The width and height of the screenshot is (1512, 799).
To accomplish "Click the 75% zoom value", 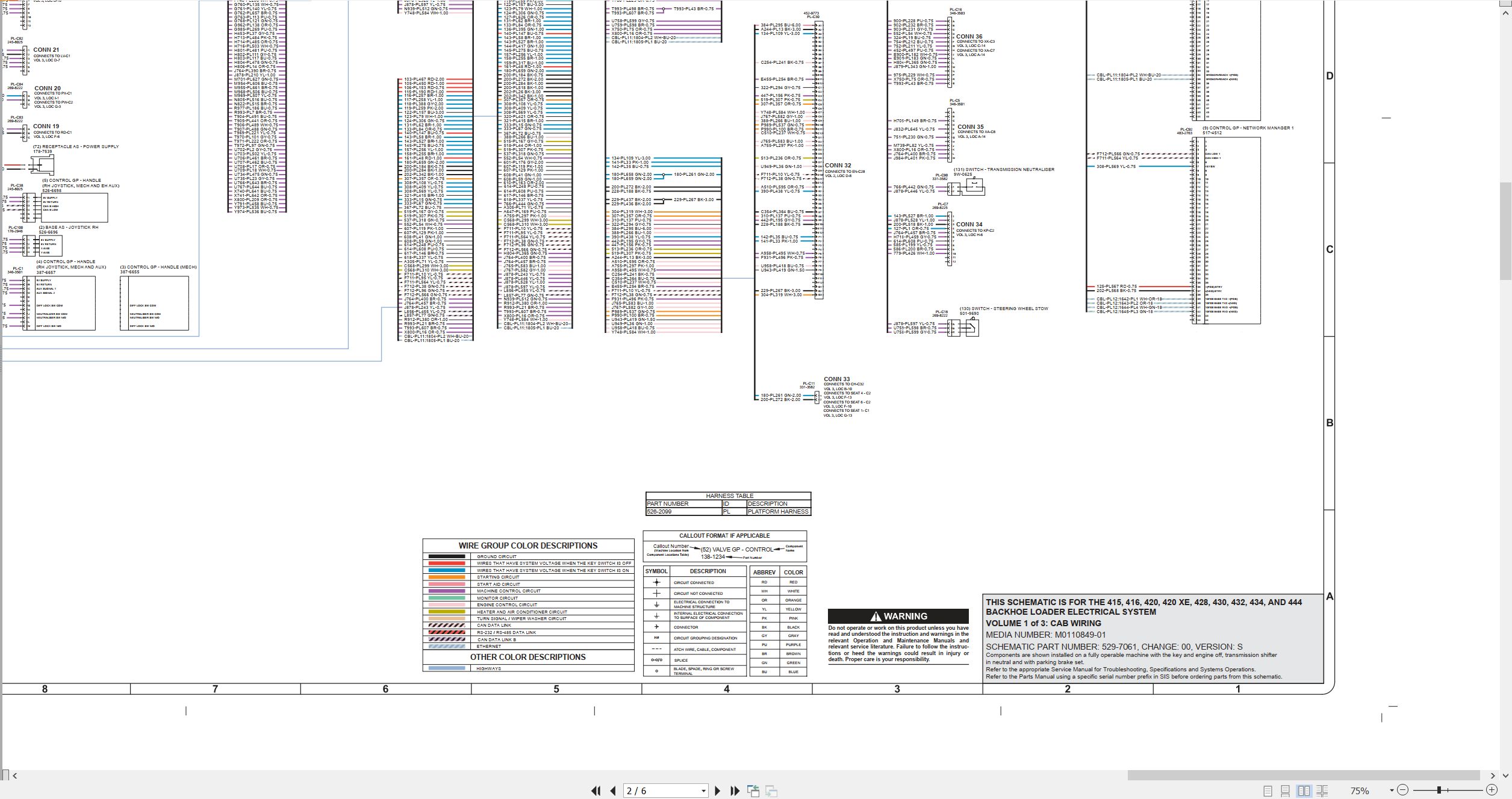I will click(x=1360, y=791).
